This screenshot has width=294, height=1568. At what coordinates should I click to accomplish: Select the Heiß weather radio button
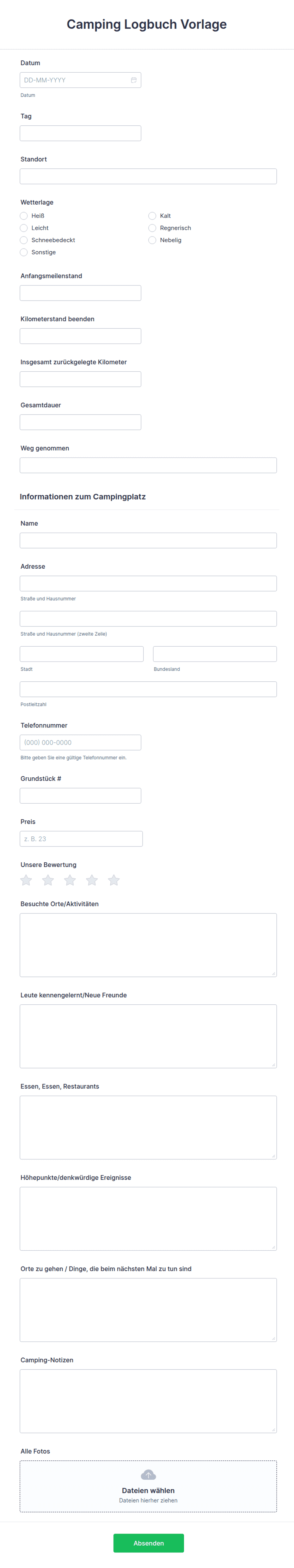24,216
